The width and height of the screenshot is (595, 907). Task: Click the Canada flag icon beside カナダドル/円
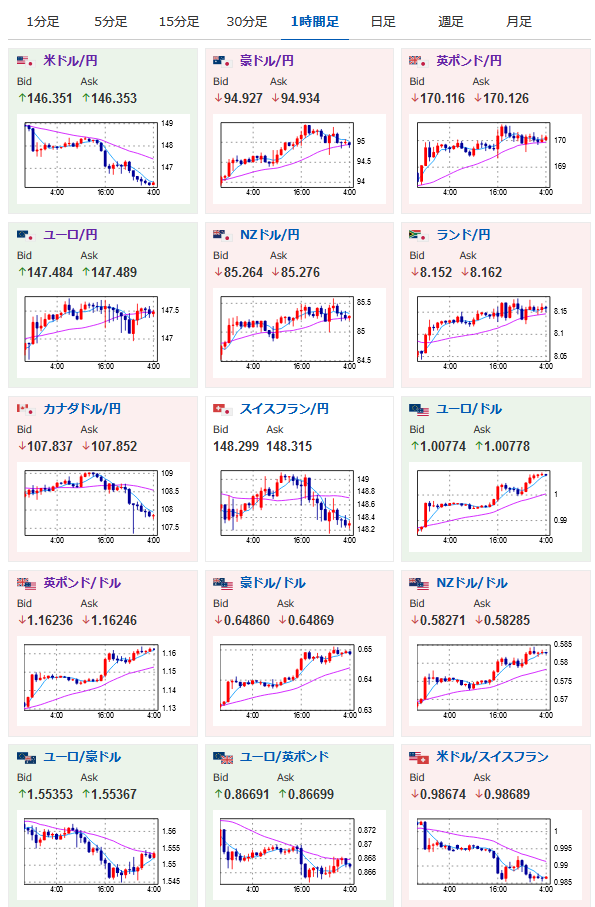click(26, 409)
